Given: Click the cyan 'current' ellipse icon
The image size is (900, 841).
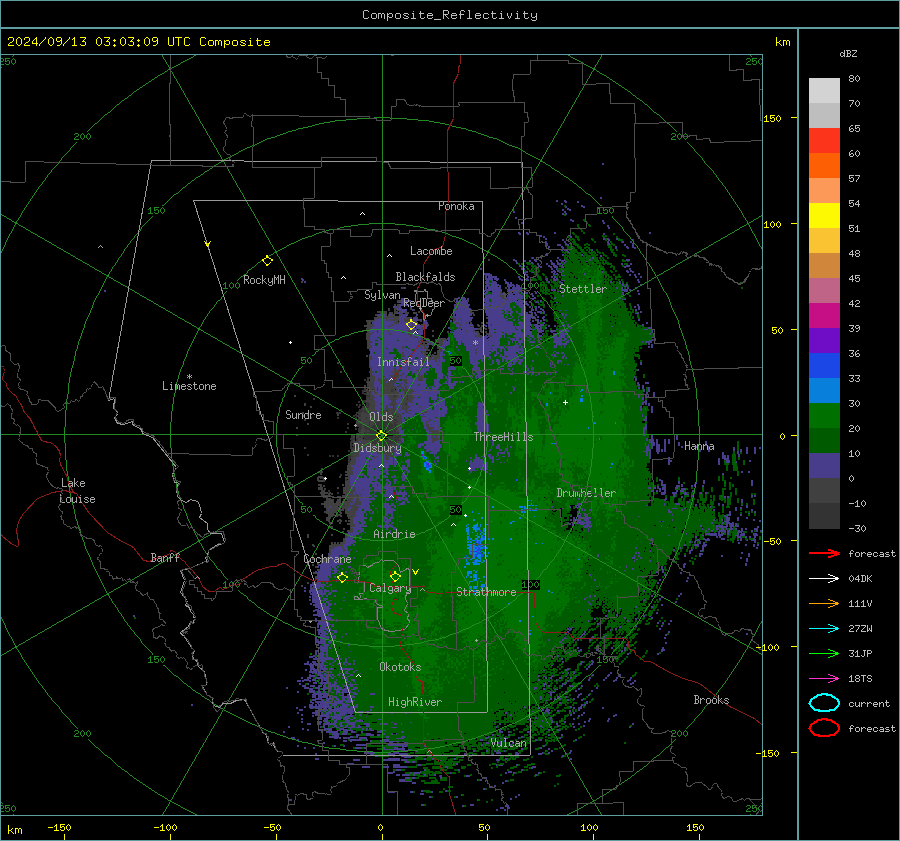Looking at the screenshot, I should coord(824,703).
